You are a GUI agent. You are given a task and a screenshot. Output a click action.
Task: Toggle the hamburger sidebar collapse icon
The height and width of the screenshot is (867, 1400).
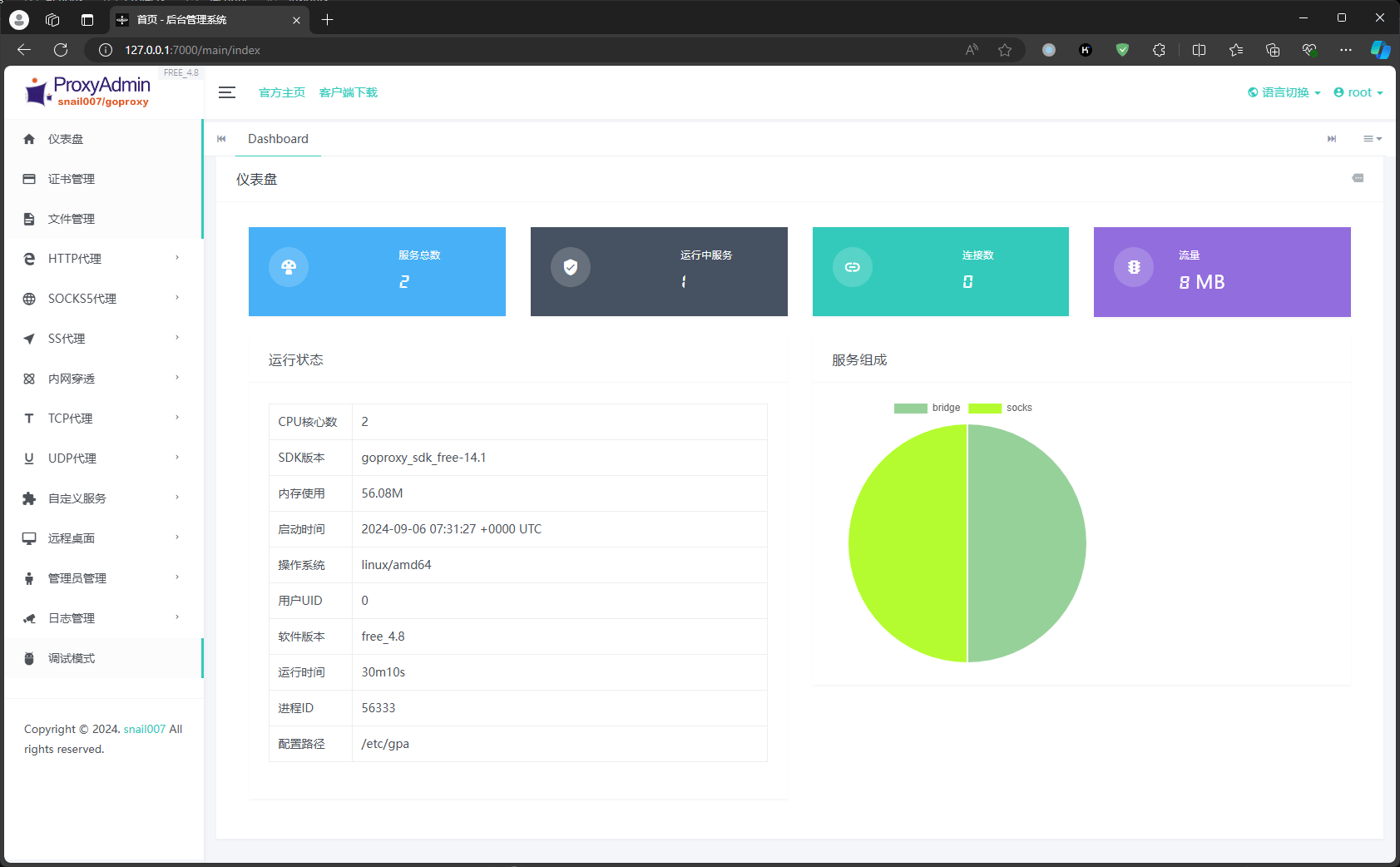pyautogui.click(x=227, y=92)
